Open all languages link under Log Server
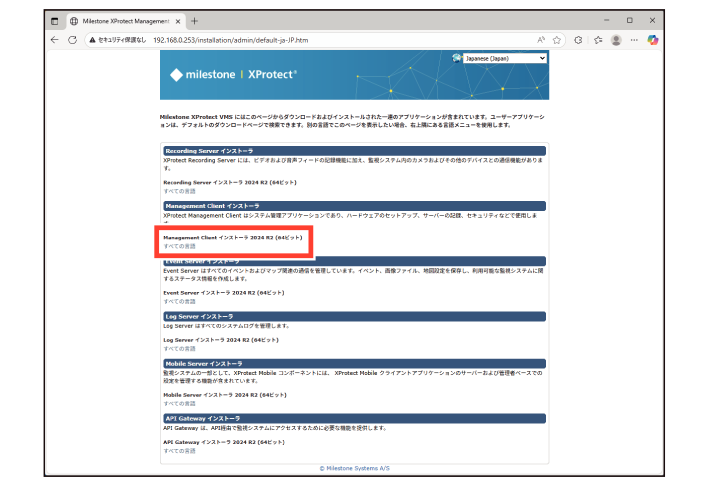Viewport: 708px width, 487px height. (179, 349)
